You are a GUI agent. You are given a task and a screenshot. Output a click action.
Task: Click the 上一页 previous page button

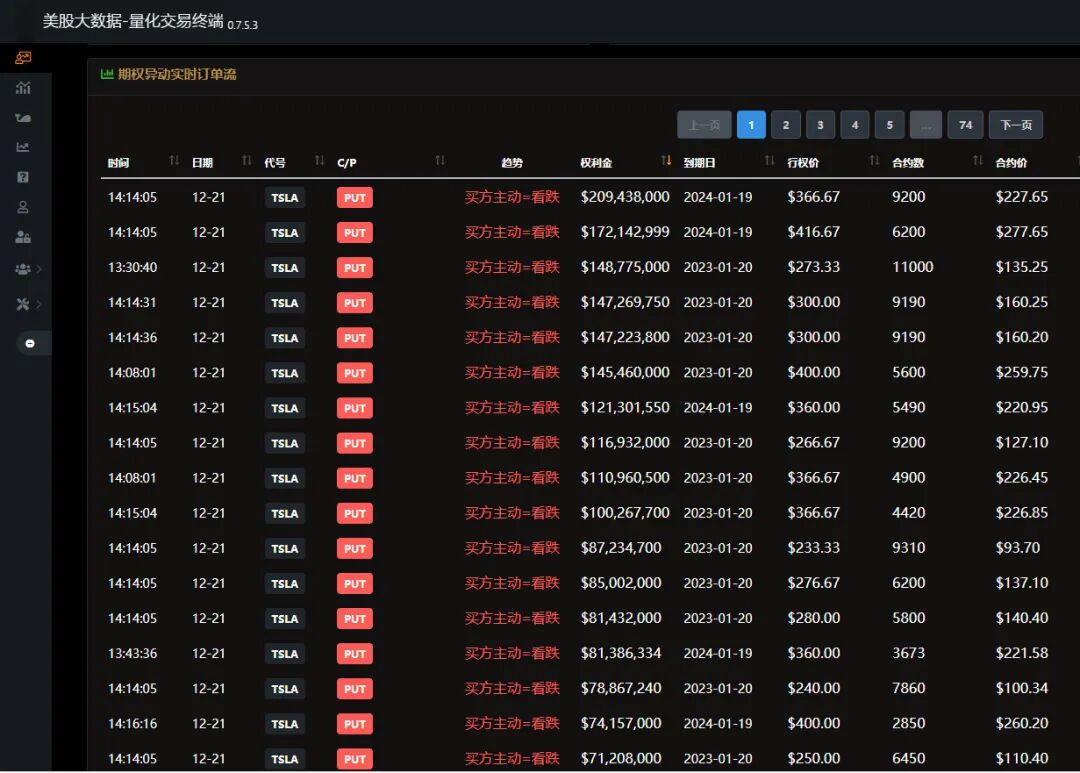coord(705,125)
